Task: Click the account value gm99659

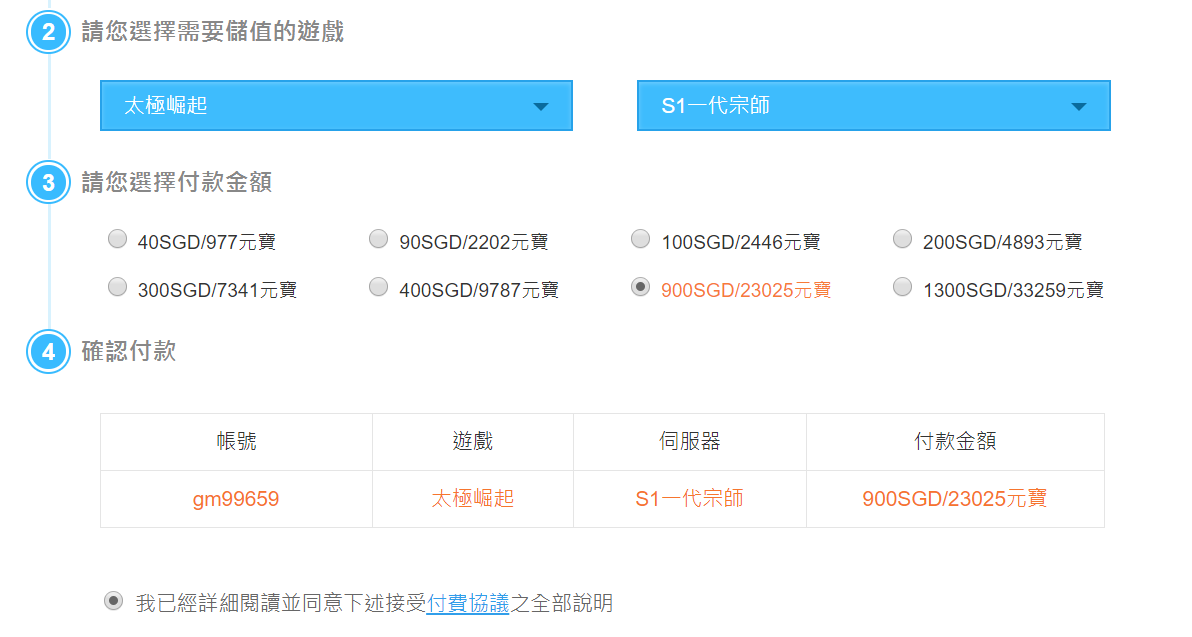Action: click(x=236, y=499)
